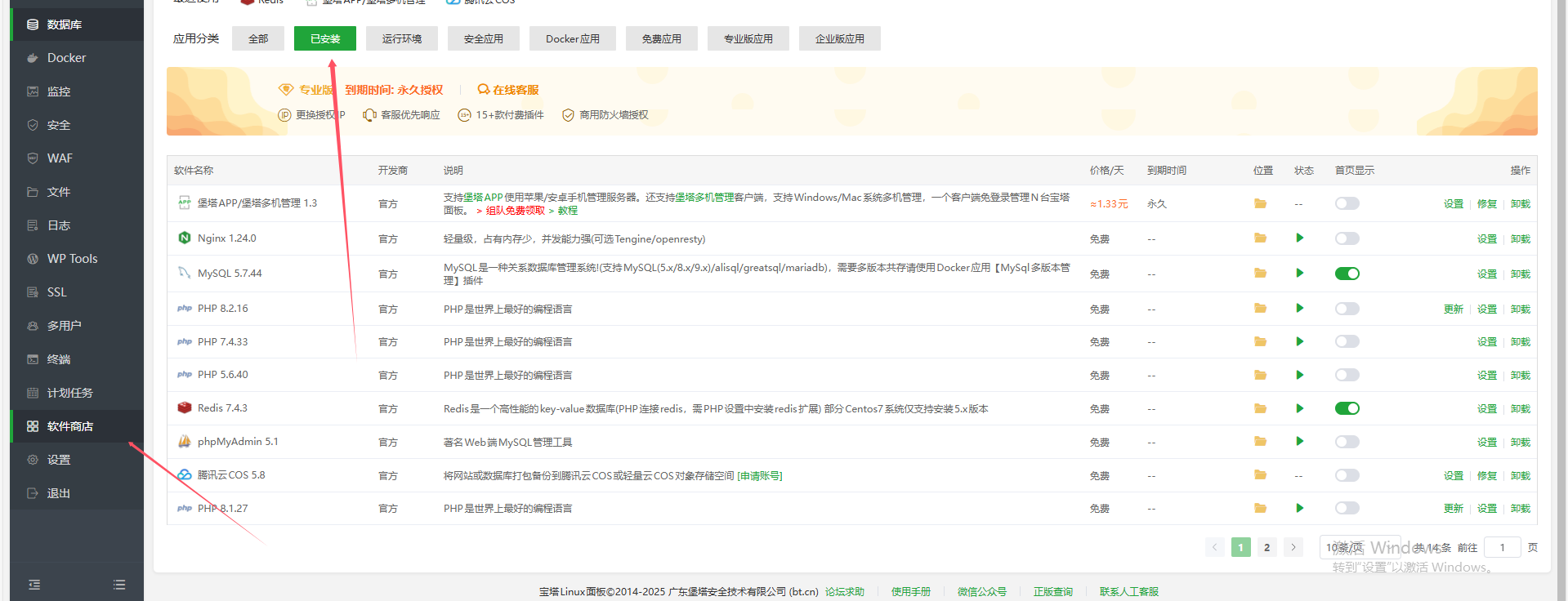Open the WAF sidebar page
Image resolution: width=1568 pixels, height=601 pixels.
[x=77, y=158]
